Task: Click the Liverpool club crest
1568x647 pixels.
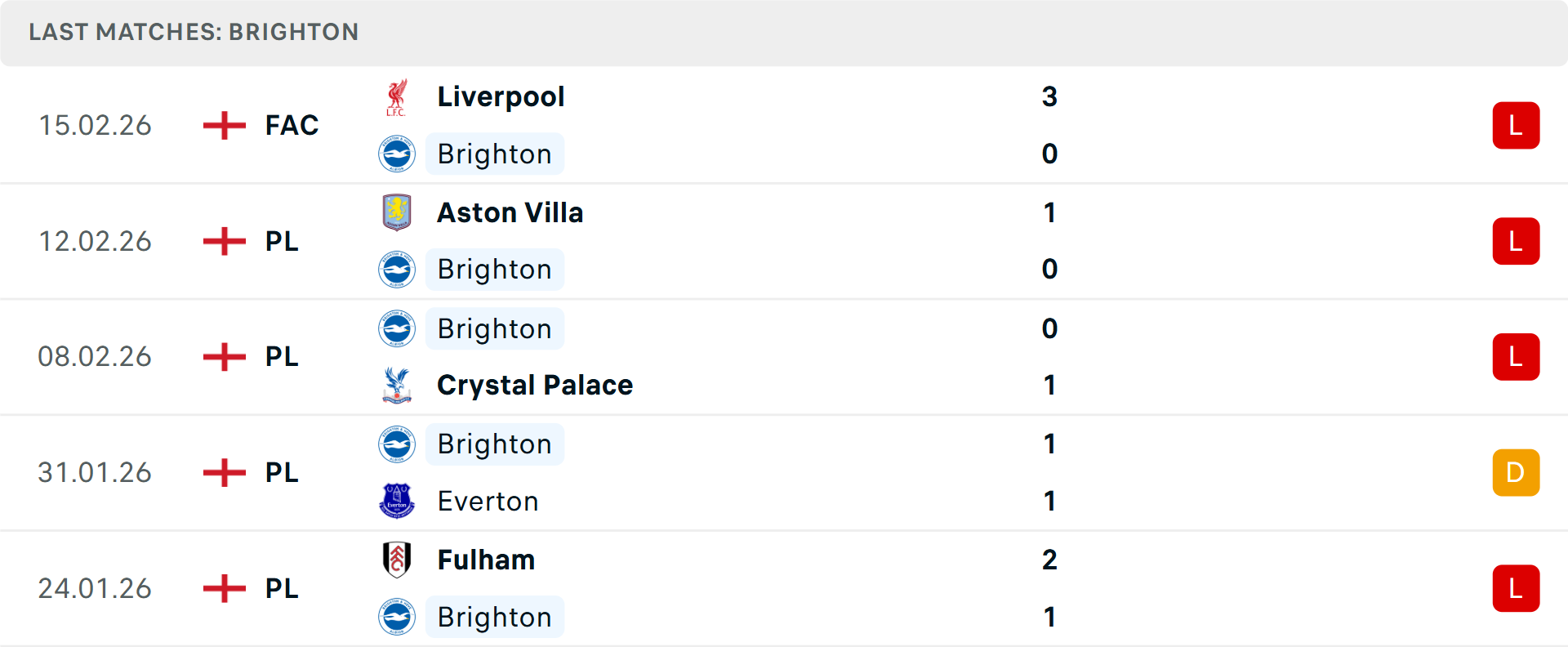Action: pyautogui.click(x=397, y=97)
